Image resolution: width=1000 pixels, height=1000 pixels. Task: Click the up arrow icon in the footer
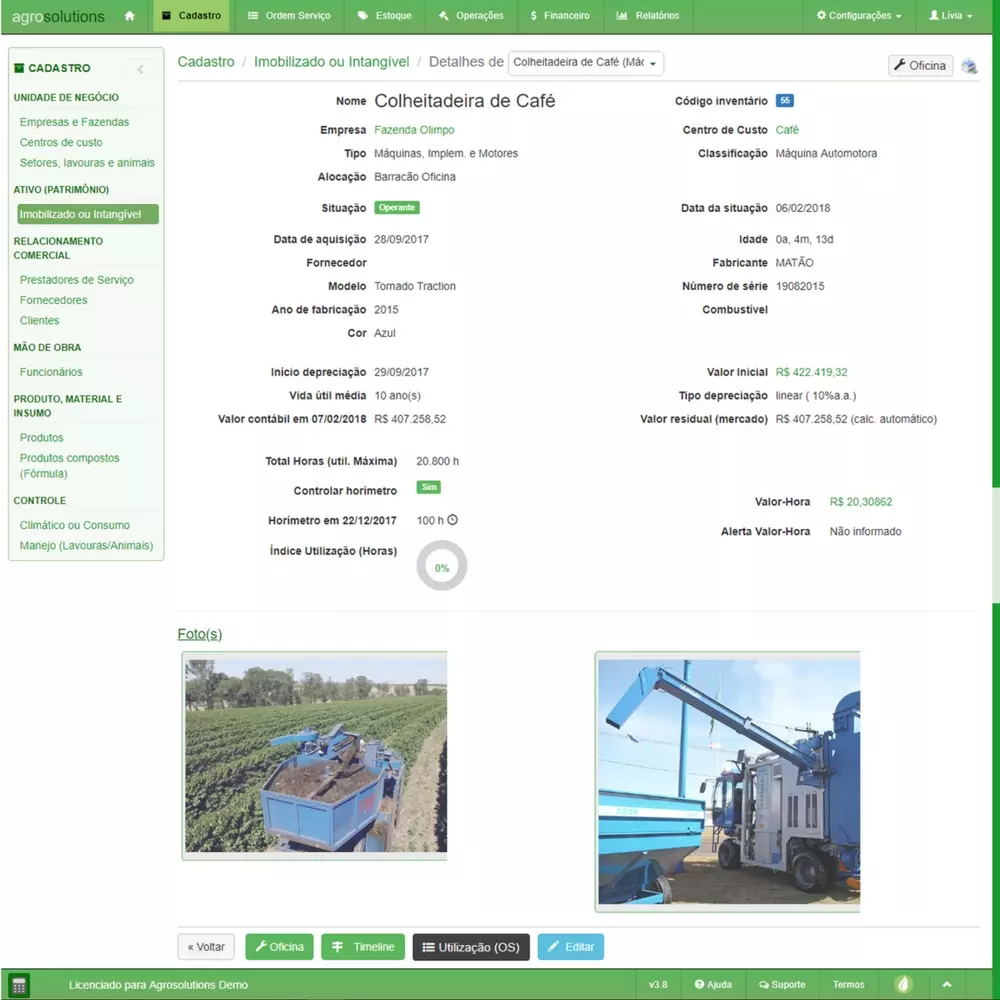(946, 984)
